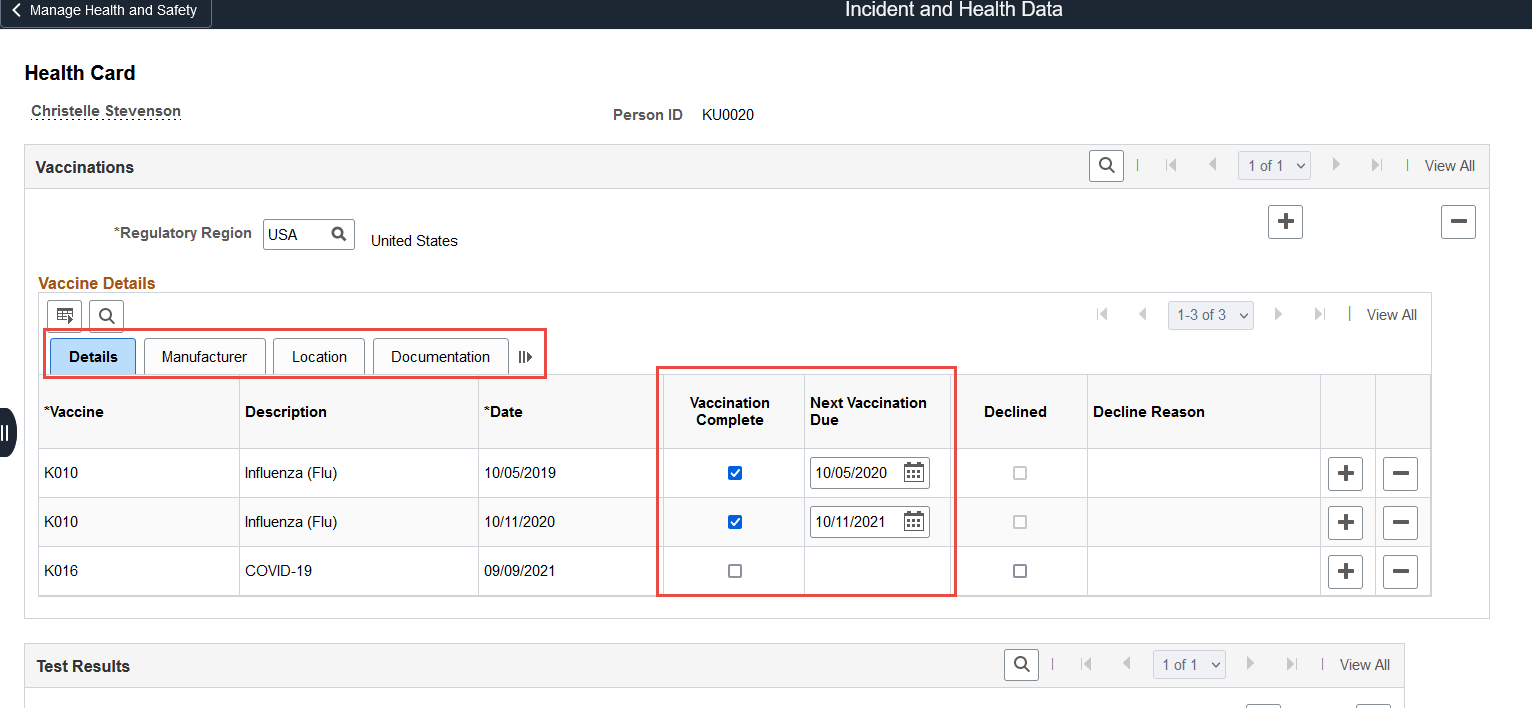Image resolution: width=1532 pixels, height=708 pixels.
Task: Open the Vaccinations '1 of 1' row dropdown
Action: 1273,166
